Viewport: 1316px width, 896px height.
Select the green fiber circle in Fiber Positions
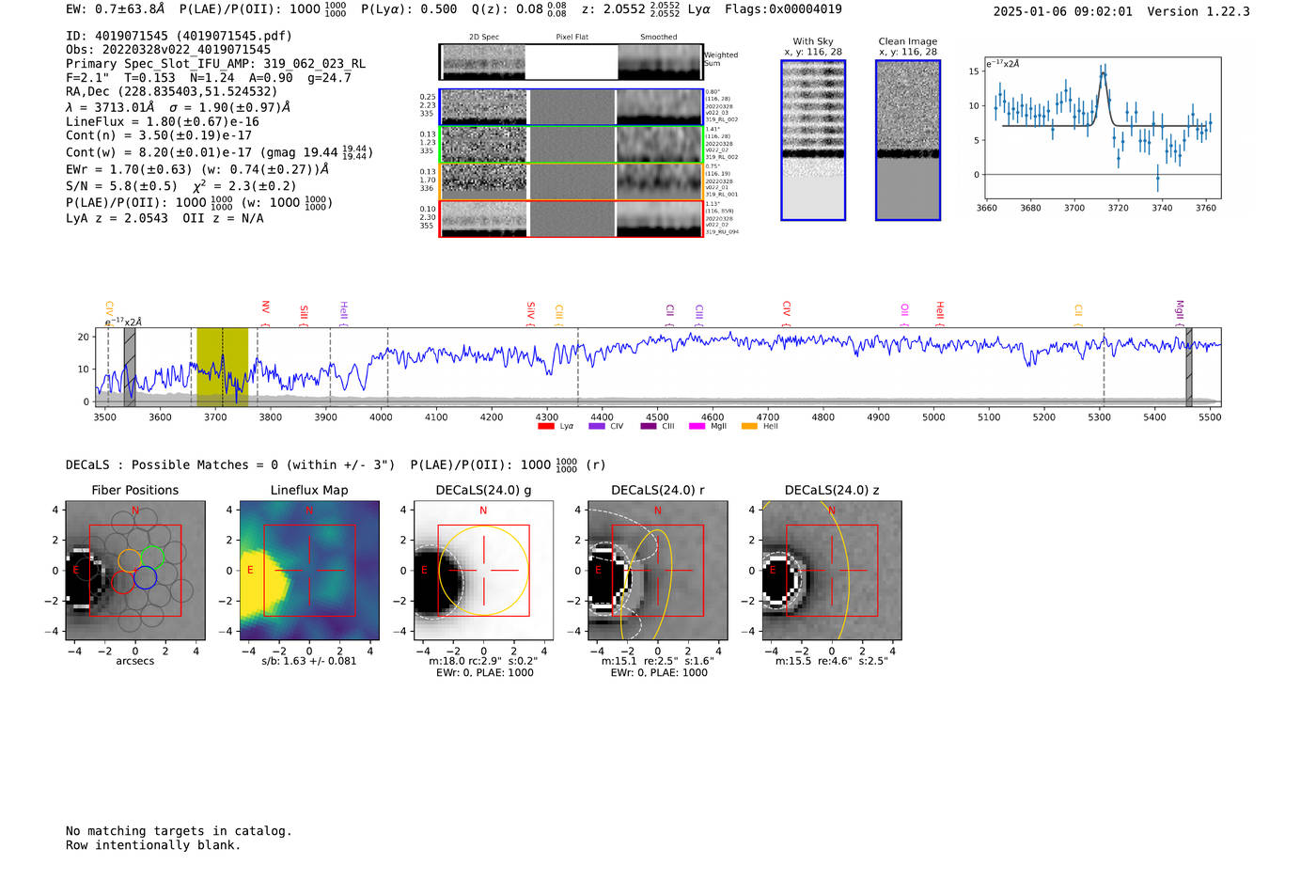[152, 557]
